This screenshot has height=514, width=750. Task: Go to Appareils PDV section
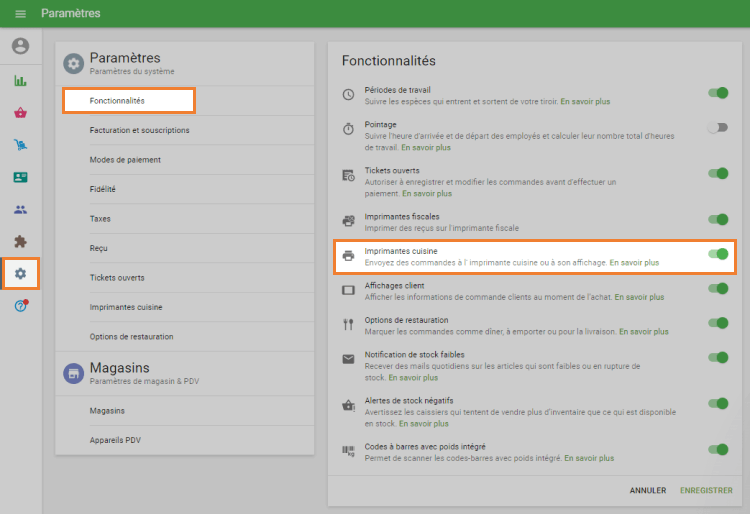point(115,440)
